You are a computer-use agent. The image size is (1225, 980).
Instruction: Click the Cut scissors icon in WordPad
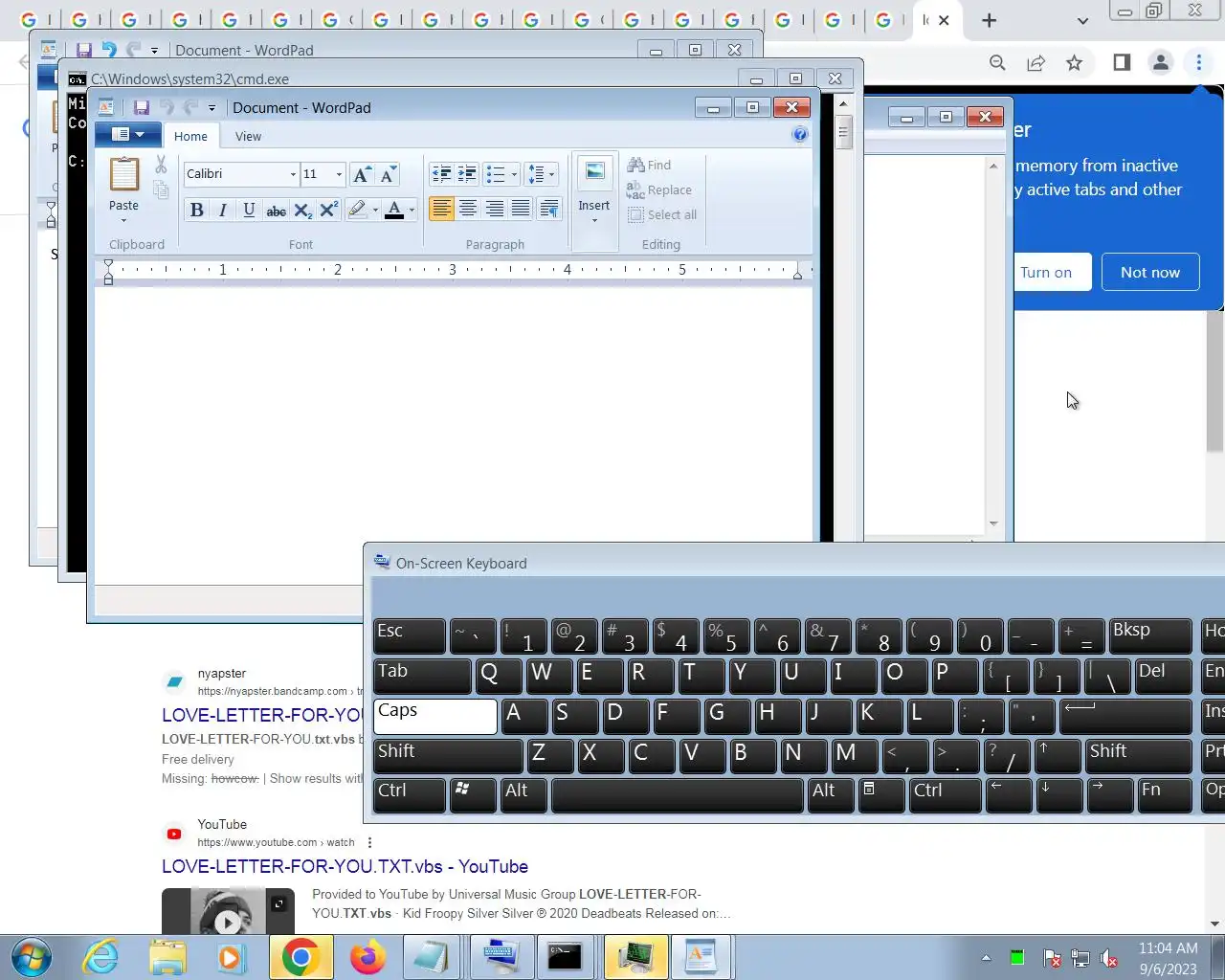tap(161, 165)
